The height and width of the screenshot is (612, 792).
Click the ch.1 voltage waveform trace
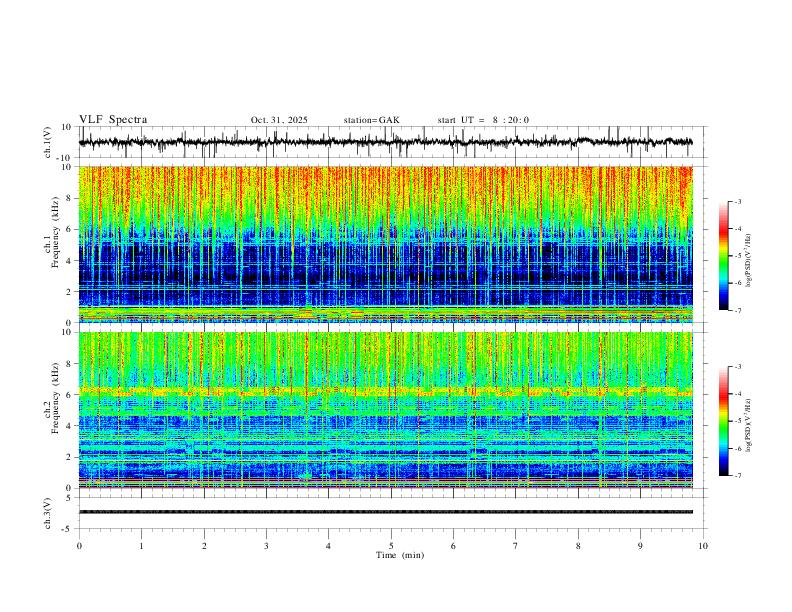tap(385, 142)
